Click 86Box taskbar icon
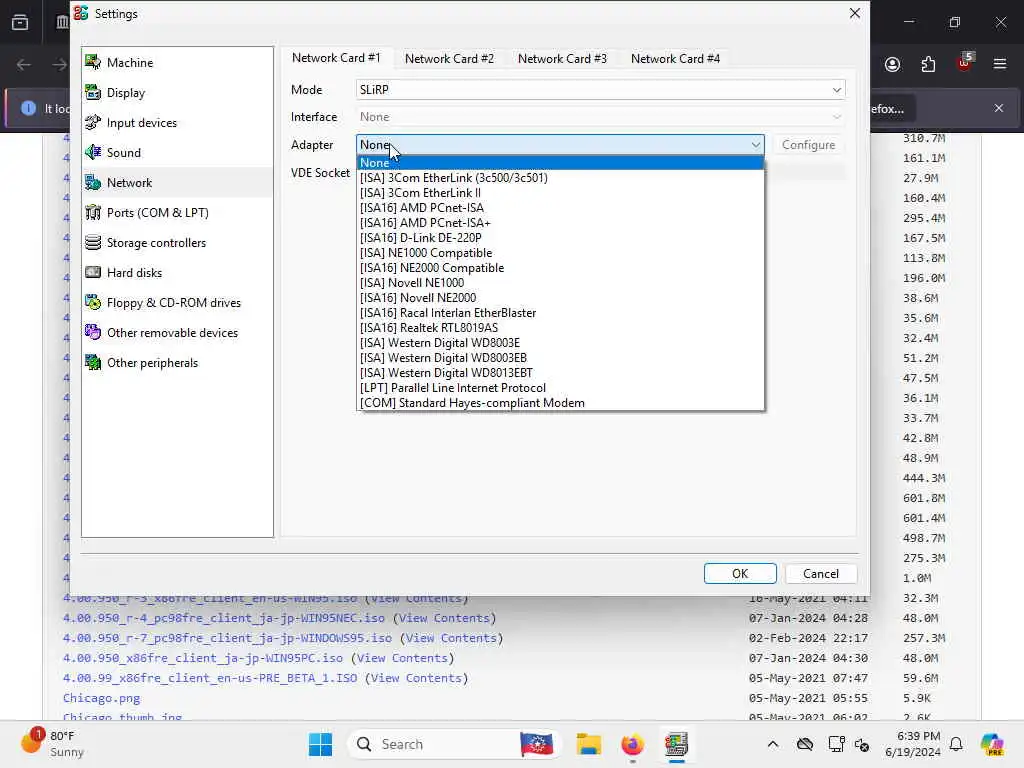Image resolution: width=1024 pixels, height=768 pixels. (x=677, y=744)
